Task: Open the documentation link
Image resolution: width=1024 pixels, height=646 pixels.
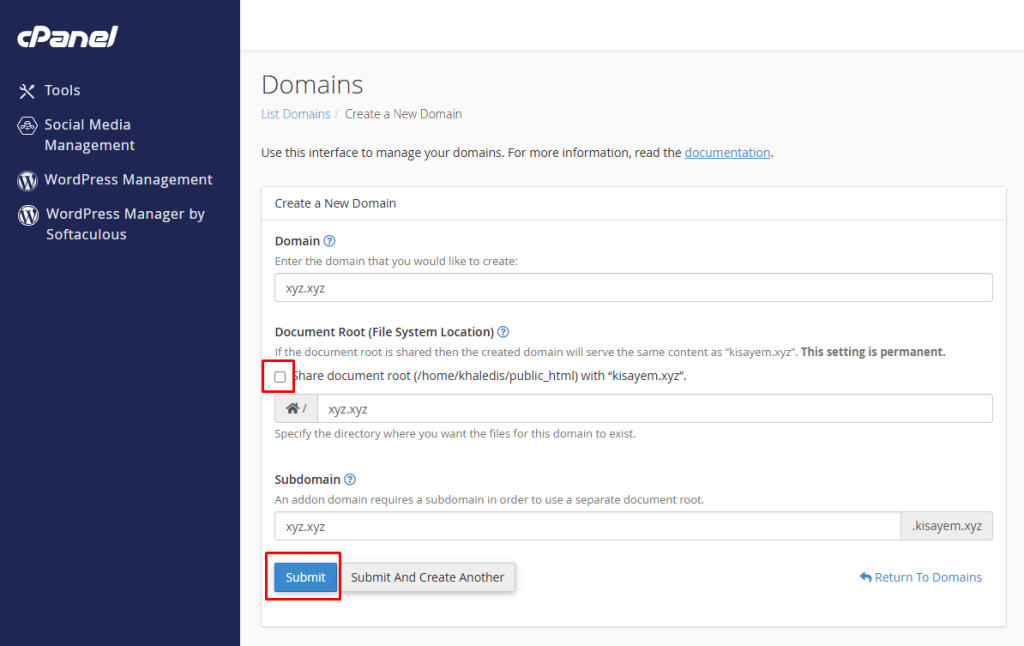Action: click(x=727, y=153)
